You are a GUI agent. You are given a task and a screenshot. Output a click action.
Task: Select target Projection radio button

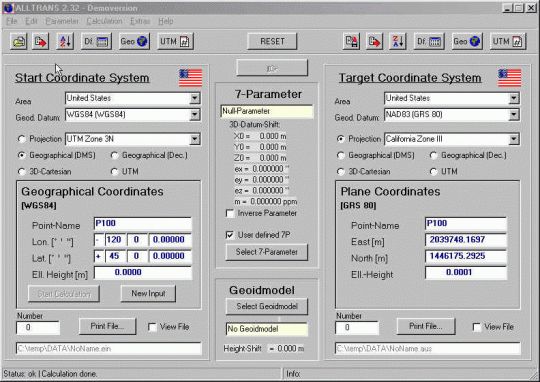tap(341, 139)
